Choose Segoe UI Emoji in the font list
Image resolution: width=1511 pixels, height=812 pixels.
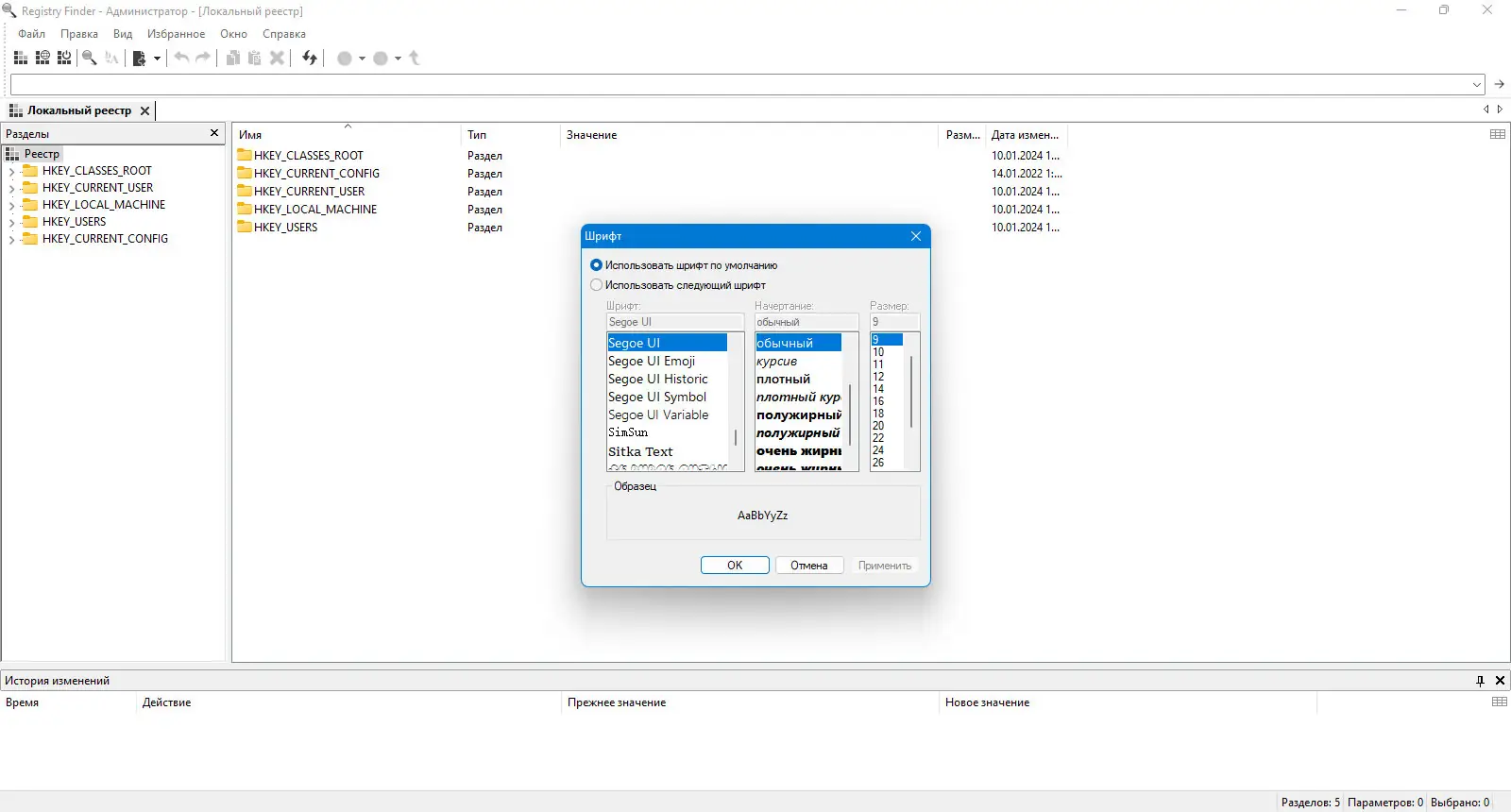[652, 361]
